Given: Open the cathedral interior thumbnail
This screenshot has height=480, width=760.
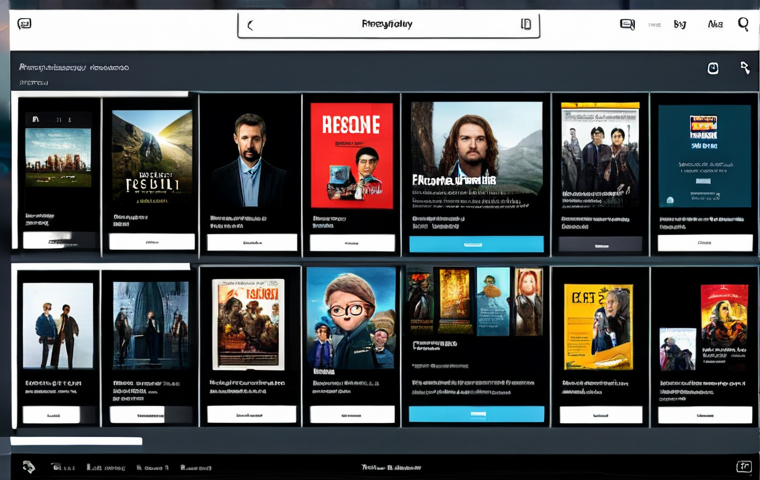Looking at the screenshot, I should point(151,325).
